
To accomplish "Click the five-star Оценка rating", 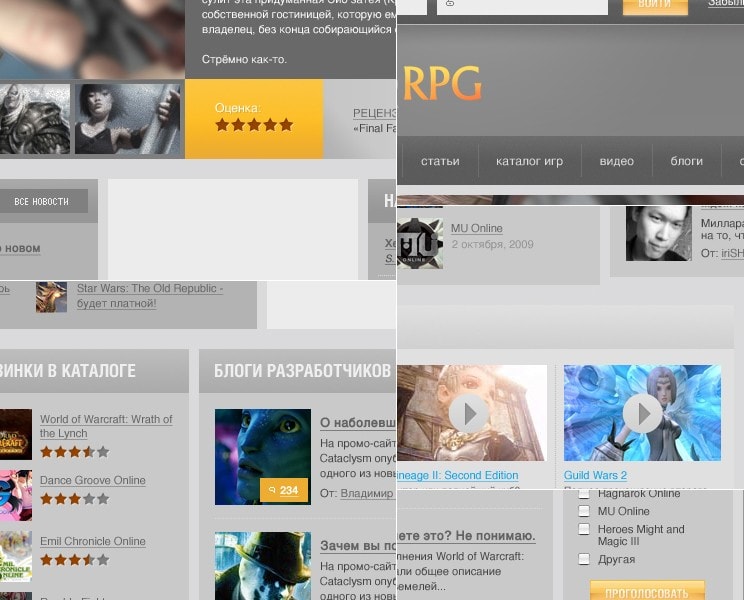I will (x=254, y=125).
